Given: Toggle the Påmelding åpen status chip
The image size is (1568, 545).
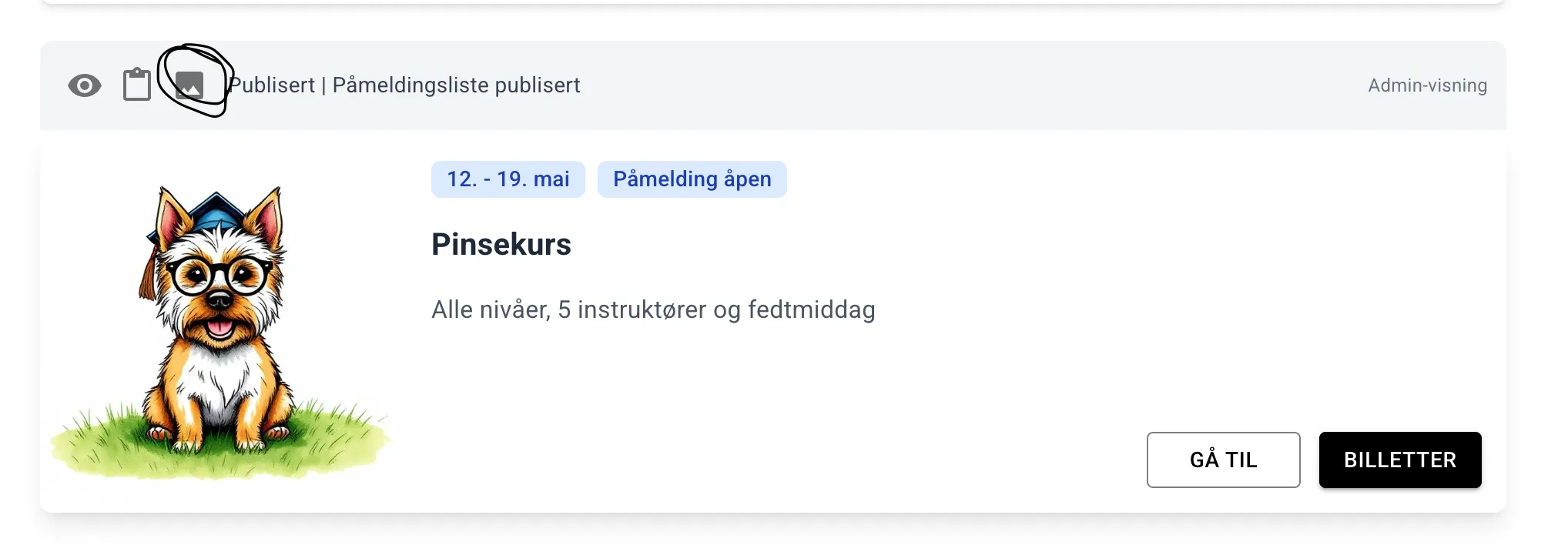Looking at the screenshot, I should (x=692, y=179).
